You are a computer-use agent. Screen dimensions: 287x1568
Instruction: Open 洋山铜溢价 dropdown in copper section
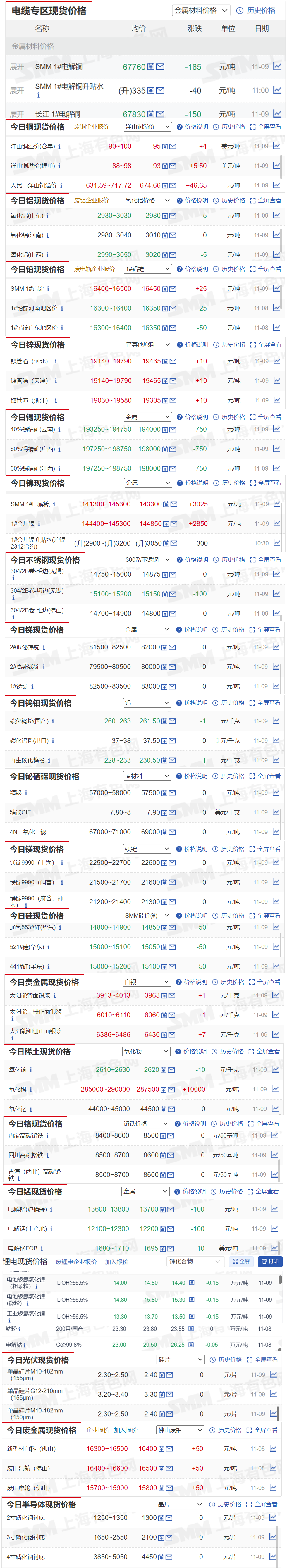(x=148, y=127)
